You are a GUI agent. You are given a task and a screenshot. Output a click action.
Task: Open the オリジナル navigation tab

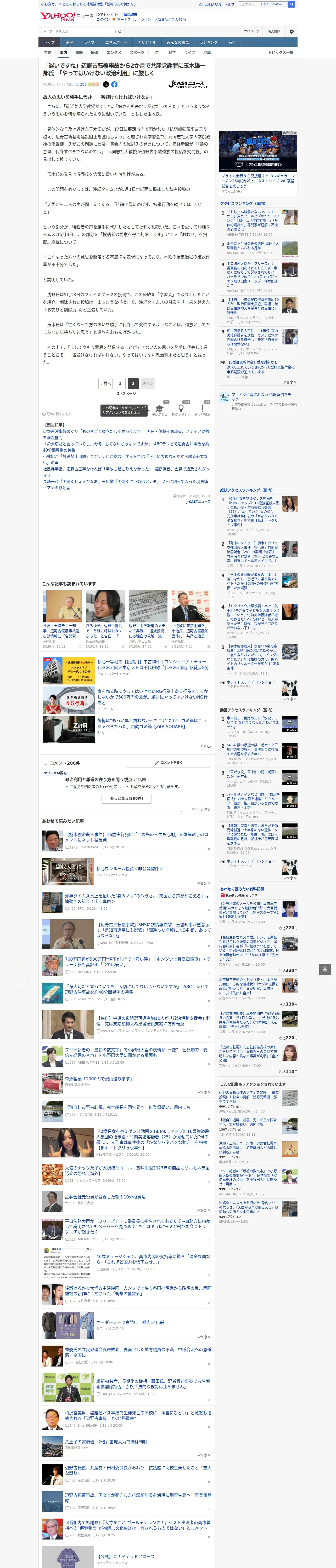click(x=147, y=43)
